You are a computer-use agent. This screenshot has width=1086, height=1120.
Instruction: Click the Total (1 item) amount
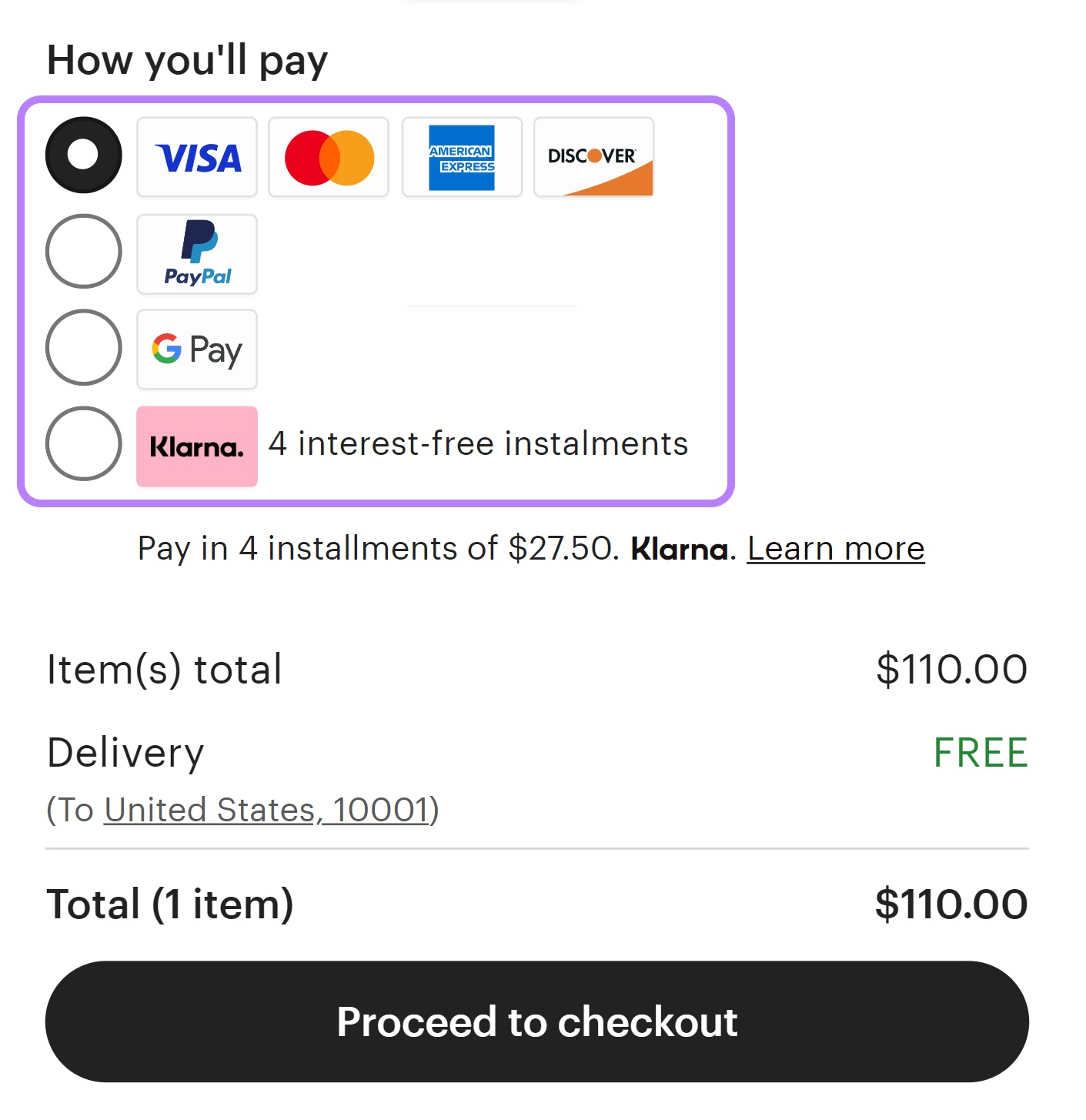point(951,904)
